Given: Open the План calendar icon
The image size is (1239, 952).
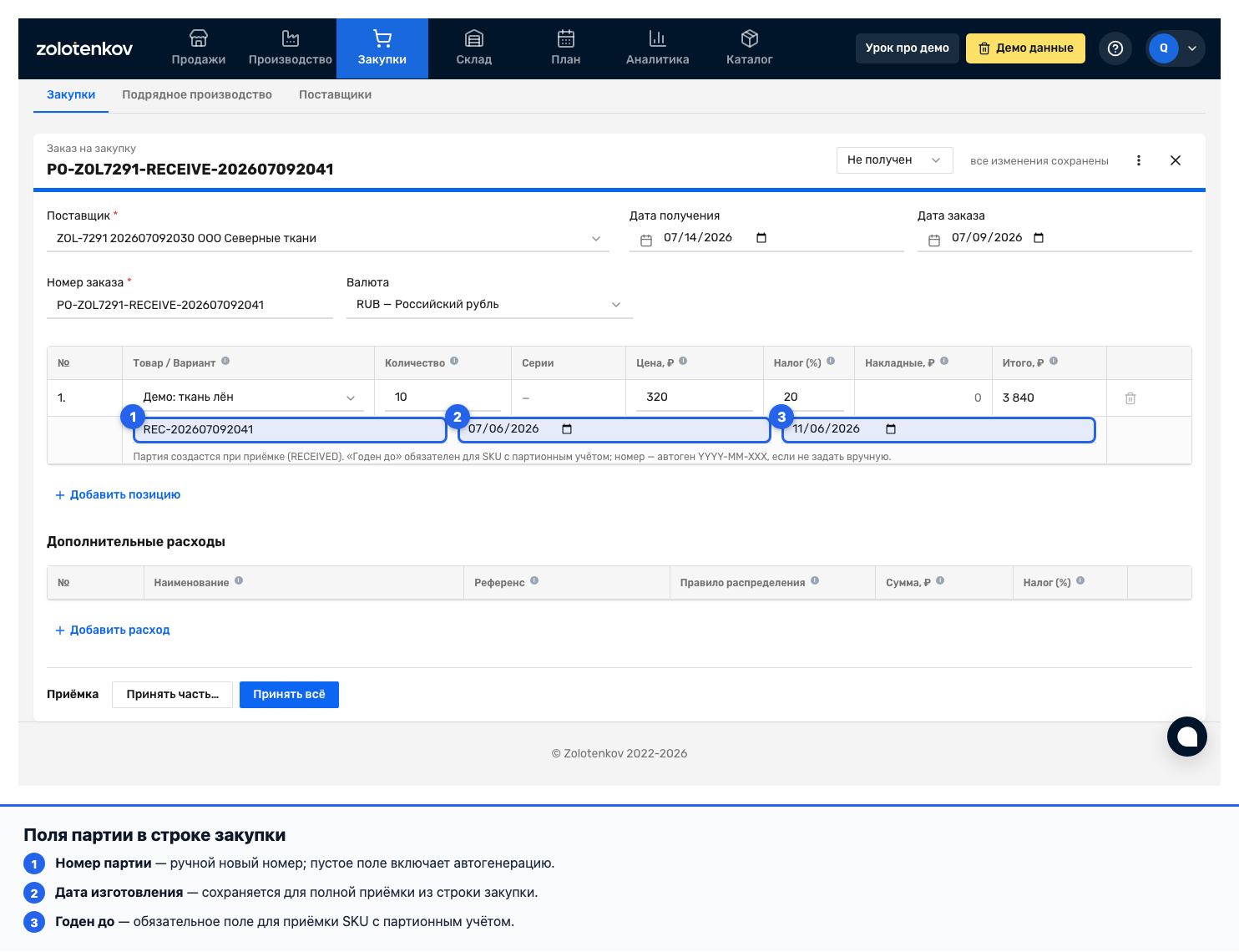Looking at the screenshot, I should (x=566, y=38).
